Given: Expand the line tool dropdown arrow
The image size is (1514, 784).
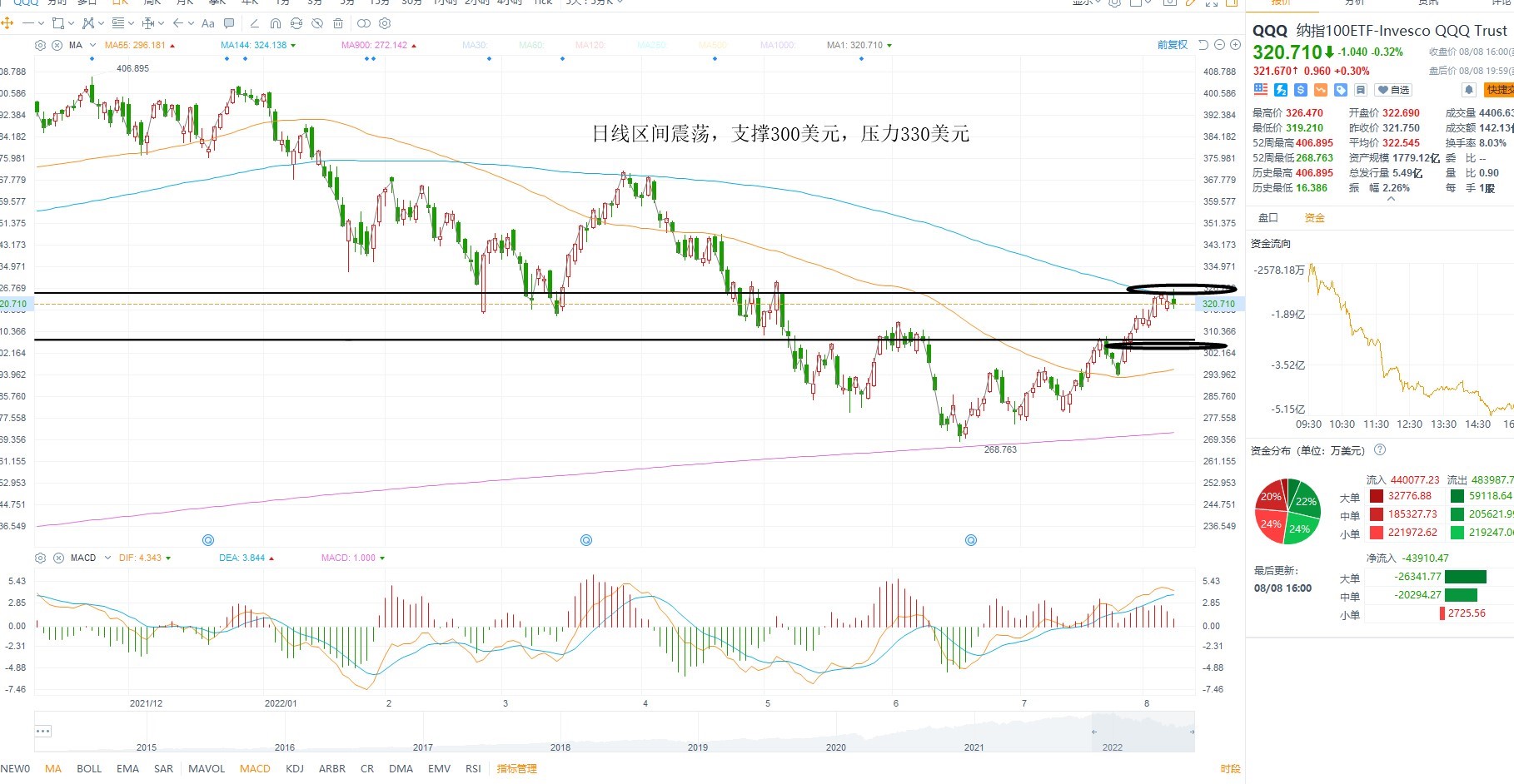Looking at the screenshot, I should [41, 23].
